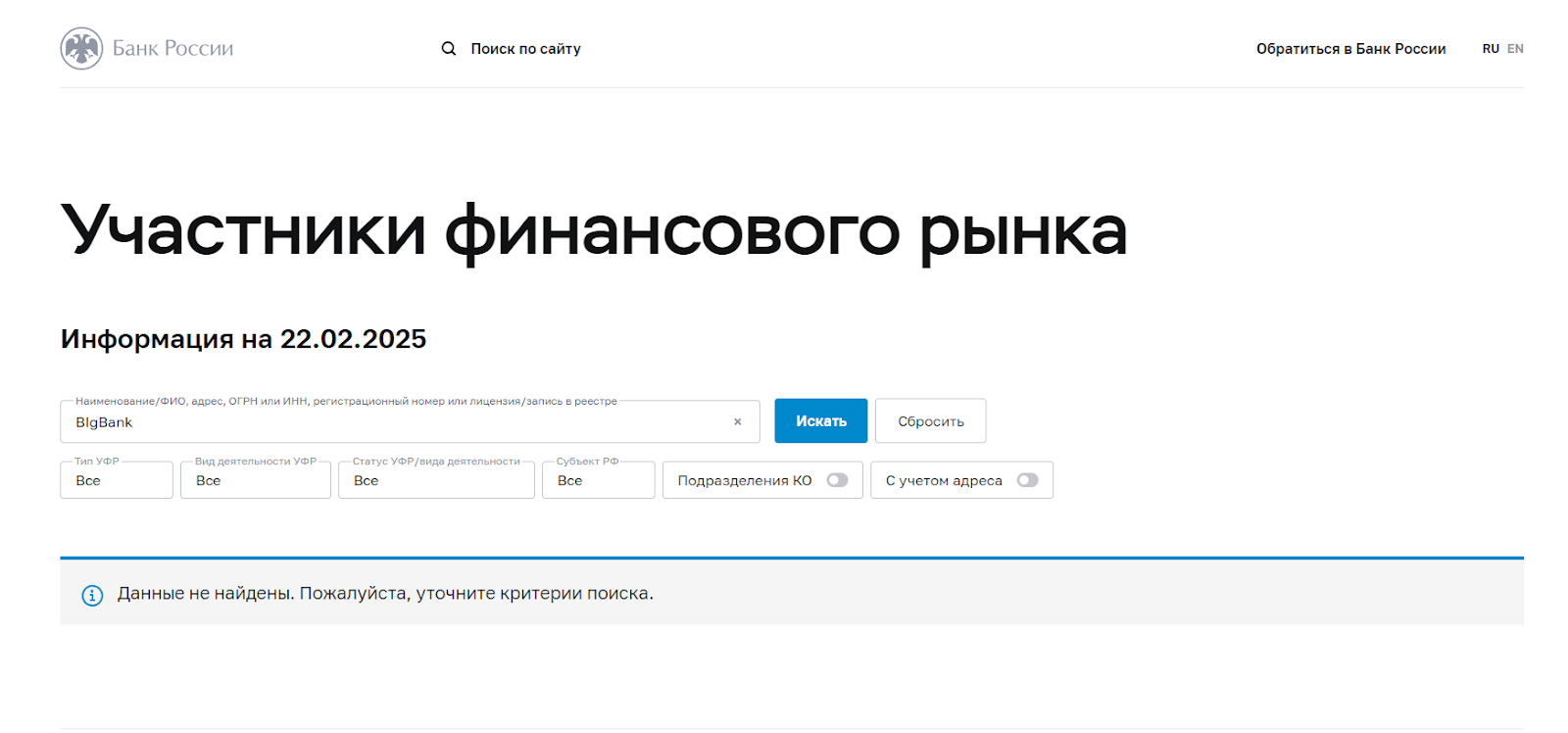Enable the С учетом адреса switch

tap(1027, 480)
